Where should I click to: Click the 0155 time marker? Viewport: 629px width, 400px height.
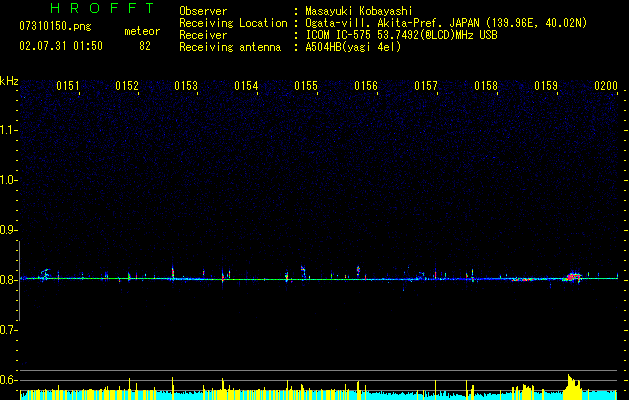pos(306,86)
